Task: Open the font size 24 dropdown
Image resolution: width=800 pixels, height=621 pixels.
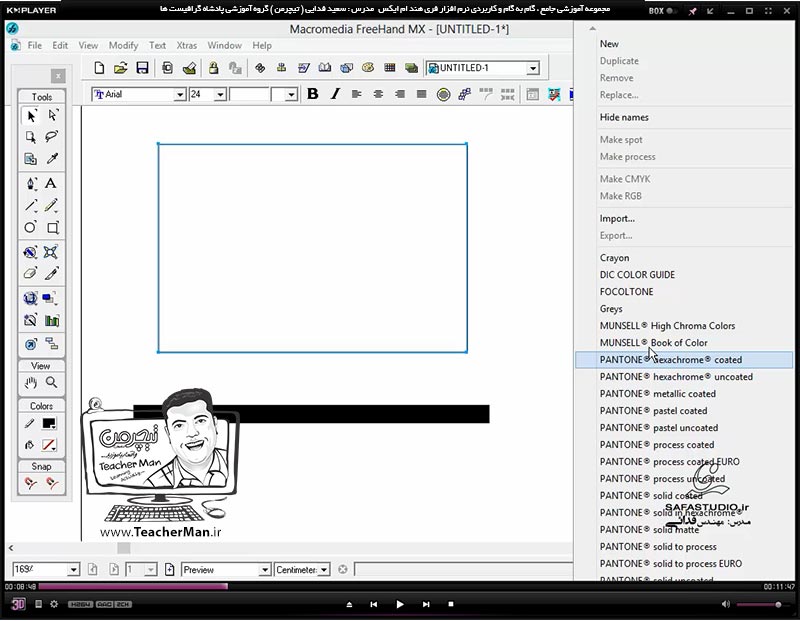Action: click(x=220, y=94)
